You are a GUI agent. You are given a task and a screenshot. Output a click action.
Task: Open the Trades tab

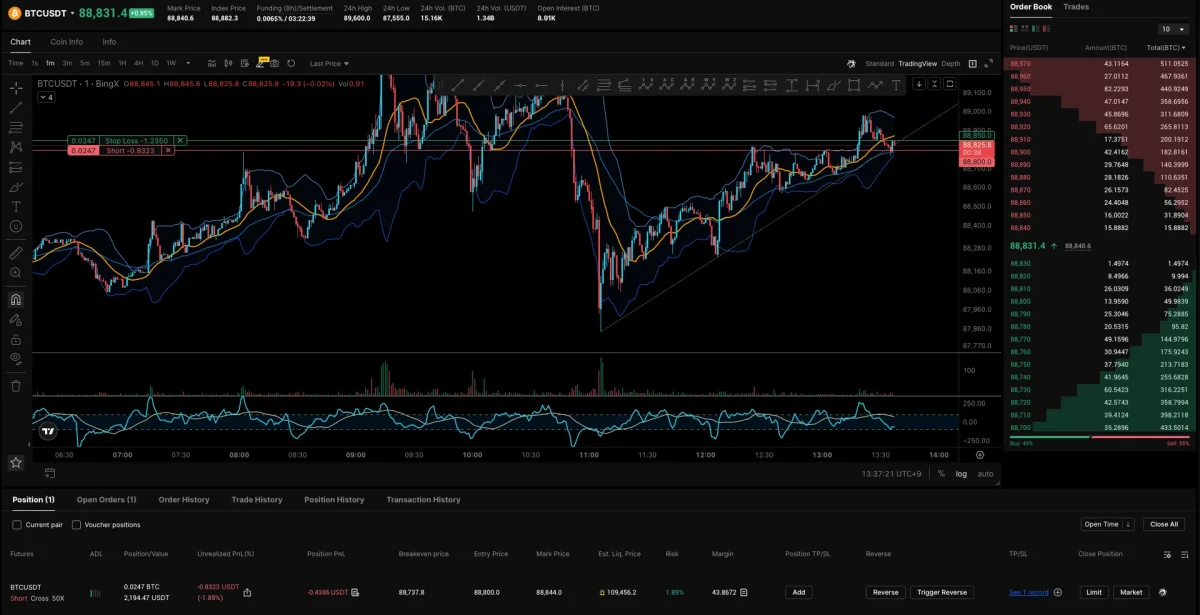tap(1076, 7)
